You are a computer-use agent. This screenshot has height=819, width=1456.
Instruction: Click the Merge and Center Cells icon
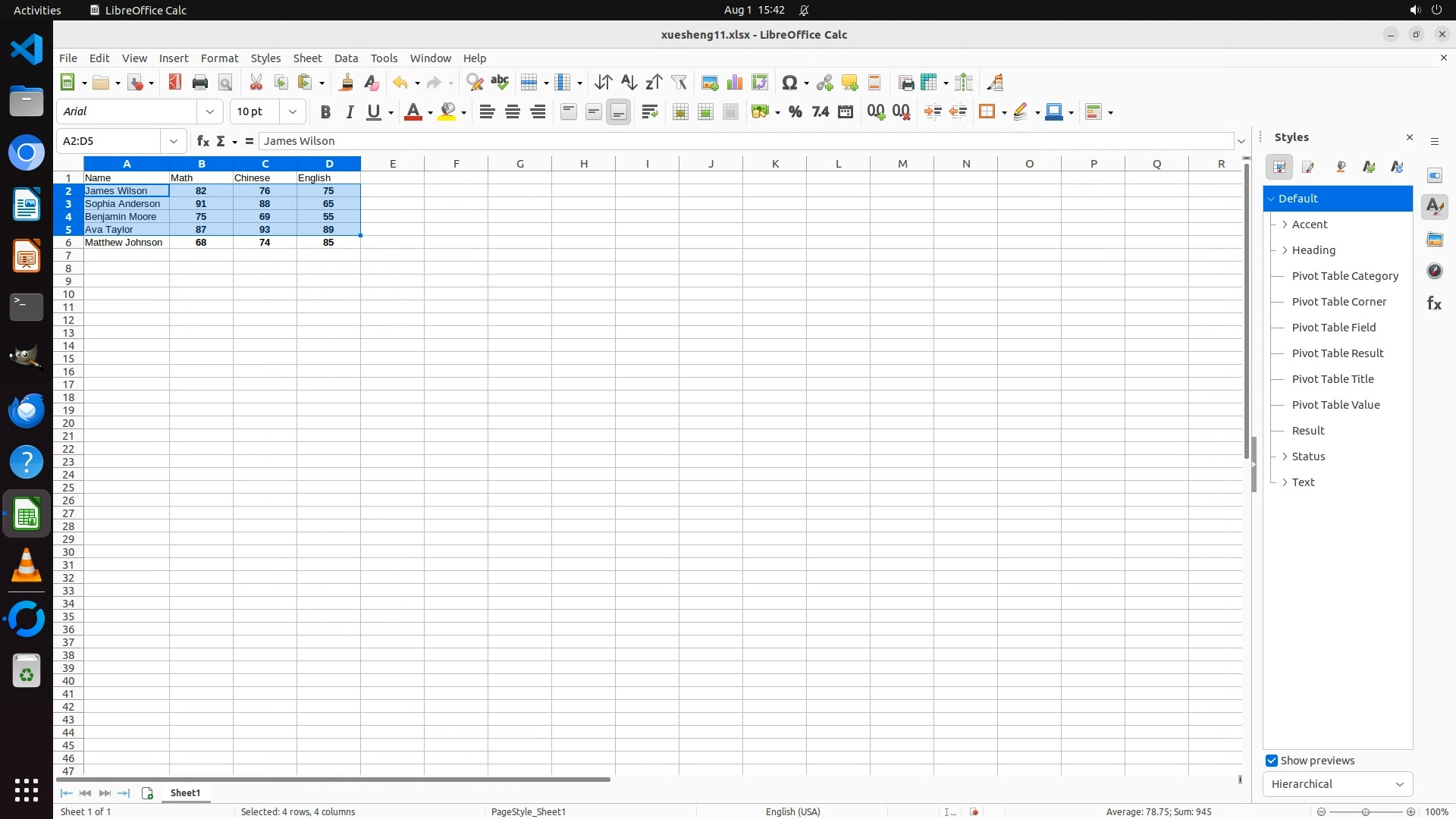680,112
